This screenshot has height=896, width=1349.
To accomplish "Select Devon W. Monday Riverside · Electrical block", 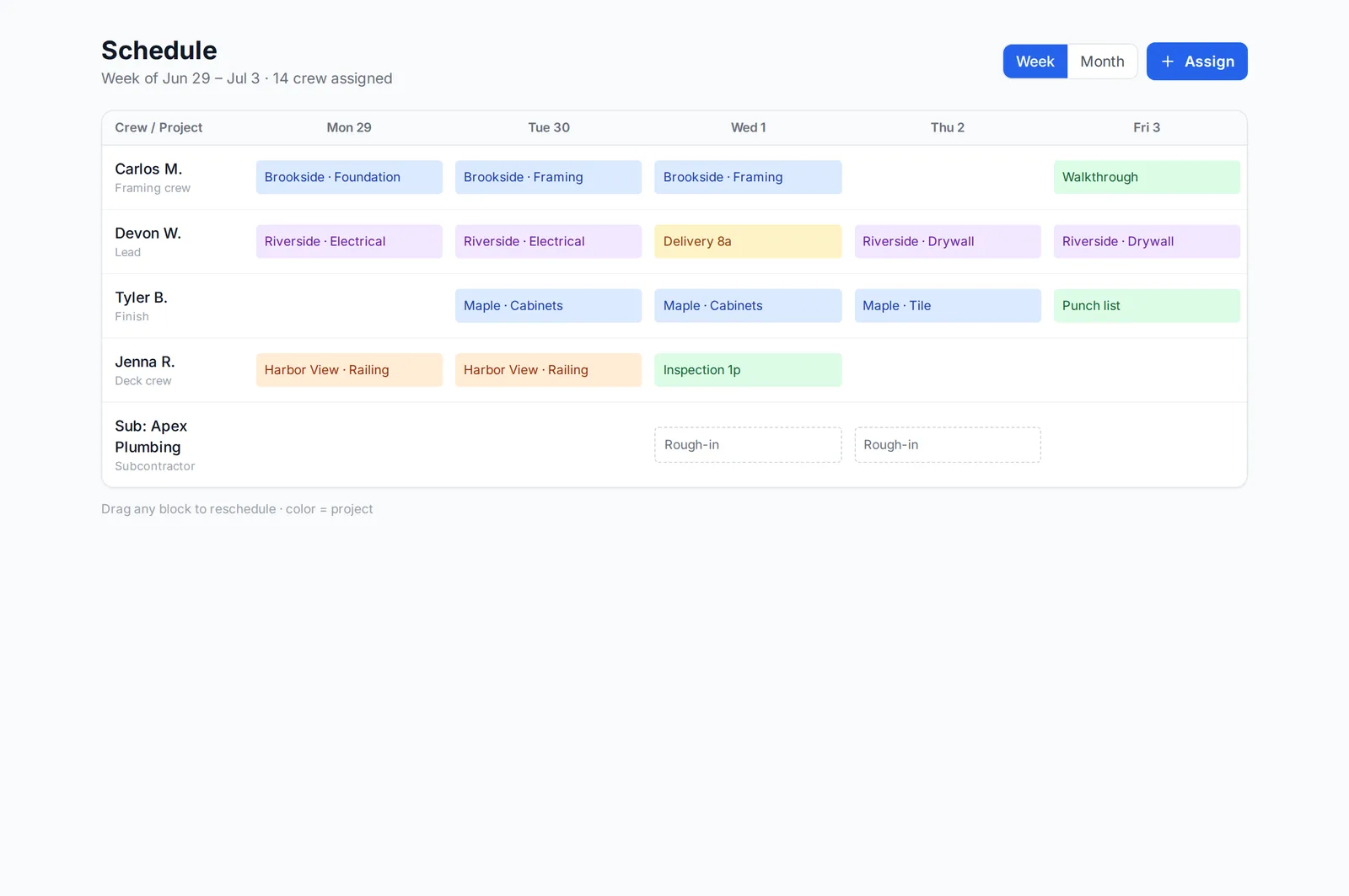I will coord(349,241).
